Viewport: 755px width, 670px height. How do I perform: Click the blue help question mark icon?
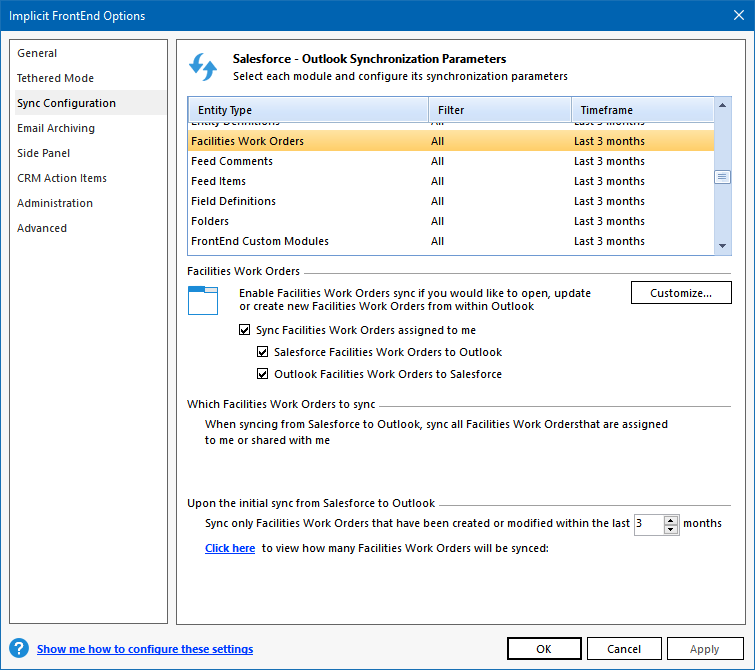(x=19, y=648)
